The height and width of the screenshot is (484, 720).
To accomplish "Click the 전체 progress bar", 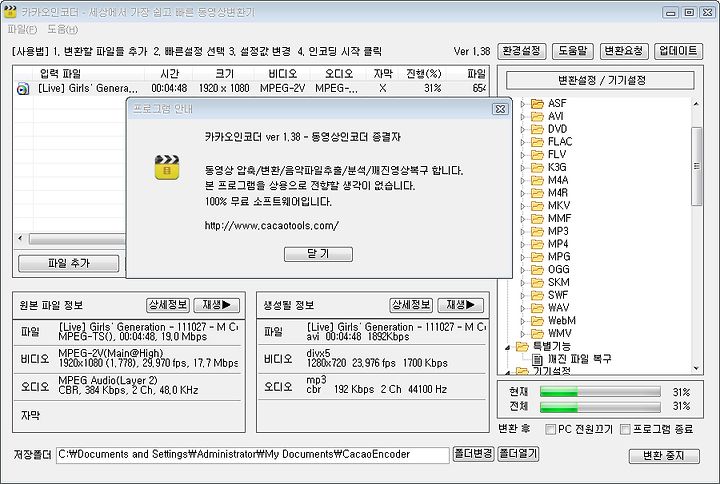I will (x=600, y=407).
